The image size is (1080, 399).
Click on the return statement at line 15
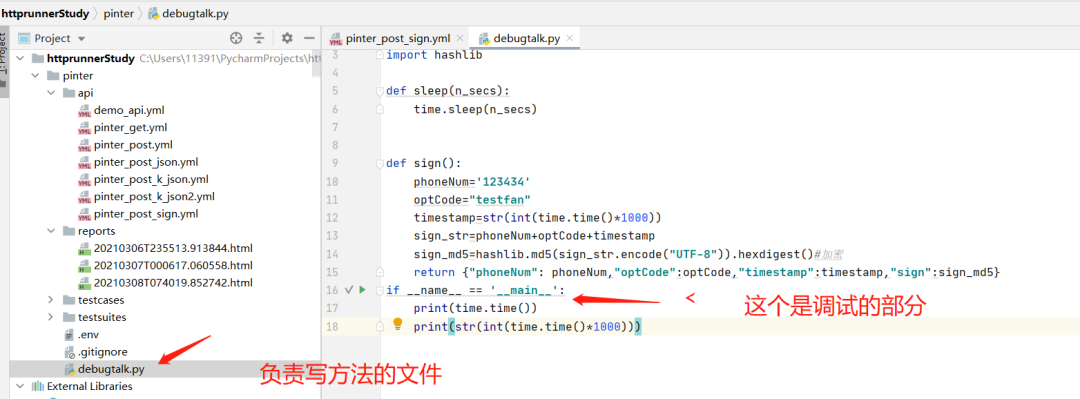[706, 272]
